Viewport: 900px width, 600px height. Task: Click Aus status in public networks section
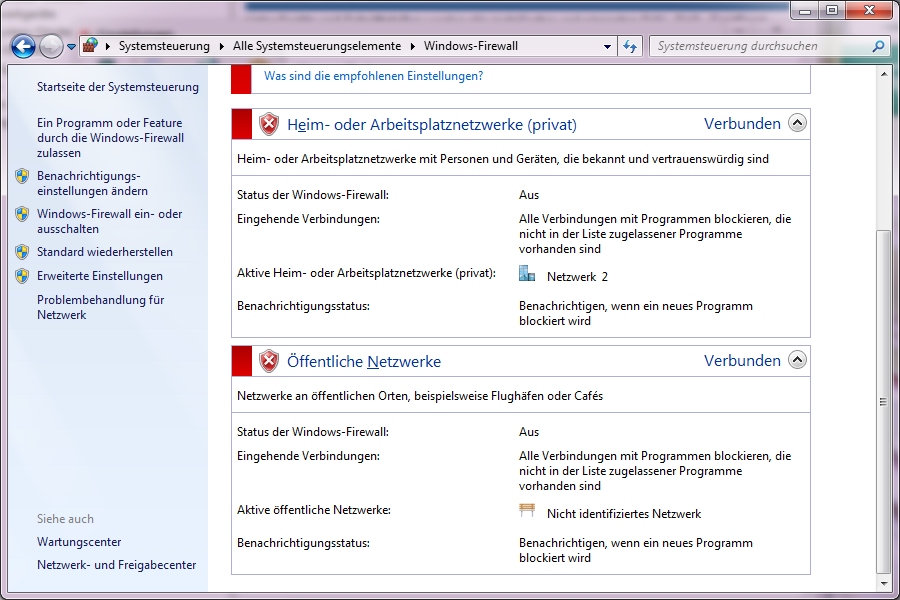point(529,432)
